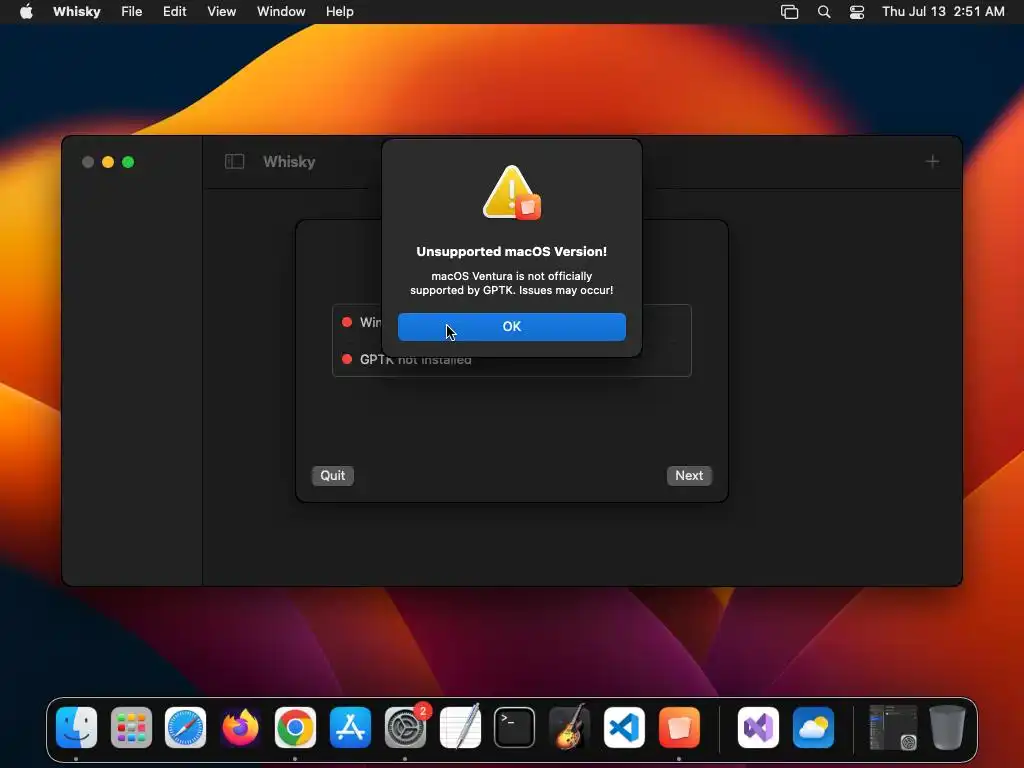Open the Window menu
Image resolution: width=1024 pixels, height=768 pixels.
click(281, 12)
